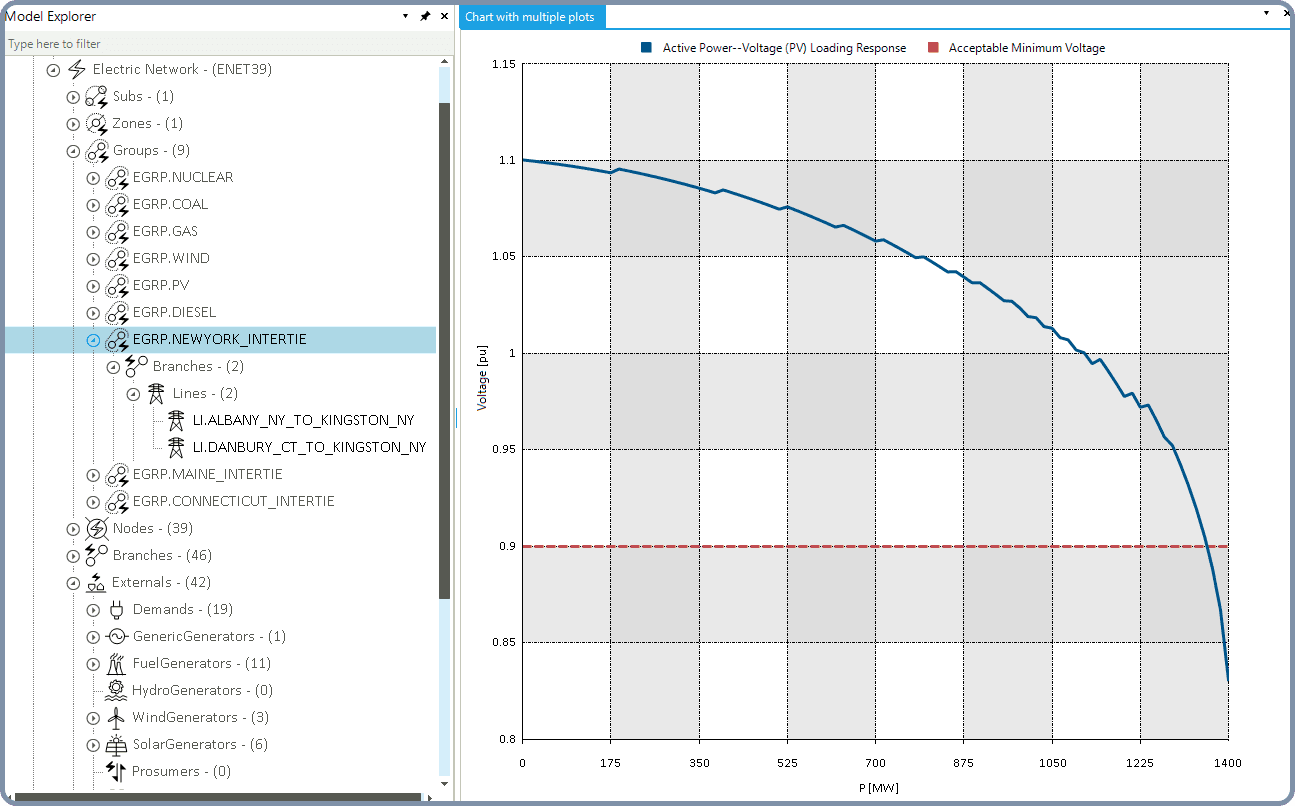Click the HydroGenerators turbine icon
Image resolution: width=1295 pixels, height=806 pixels.
point(116,690)
